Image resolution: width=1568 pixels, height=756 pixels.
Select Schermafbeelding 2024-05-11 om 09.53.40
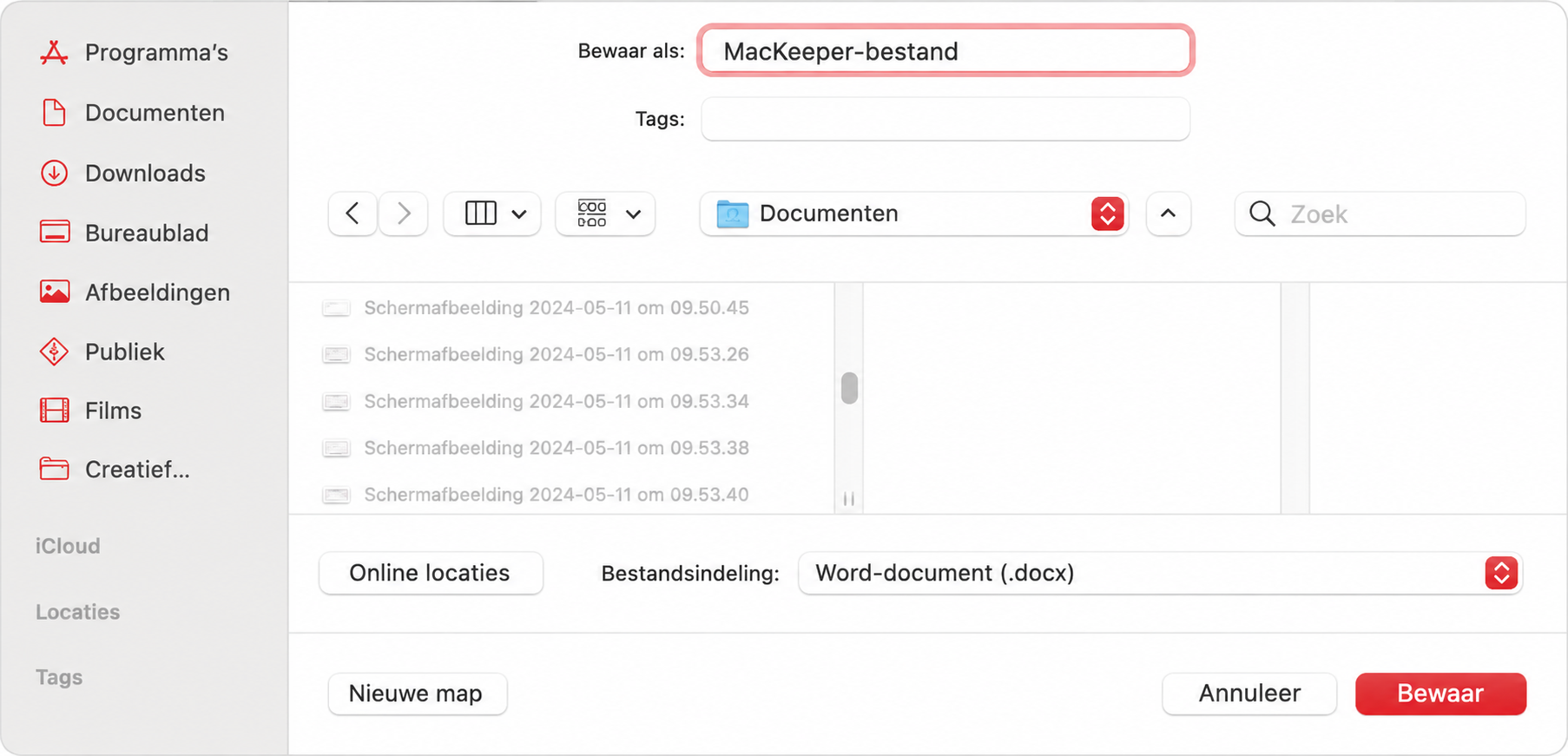point(535,495)
